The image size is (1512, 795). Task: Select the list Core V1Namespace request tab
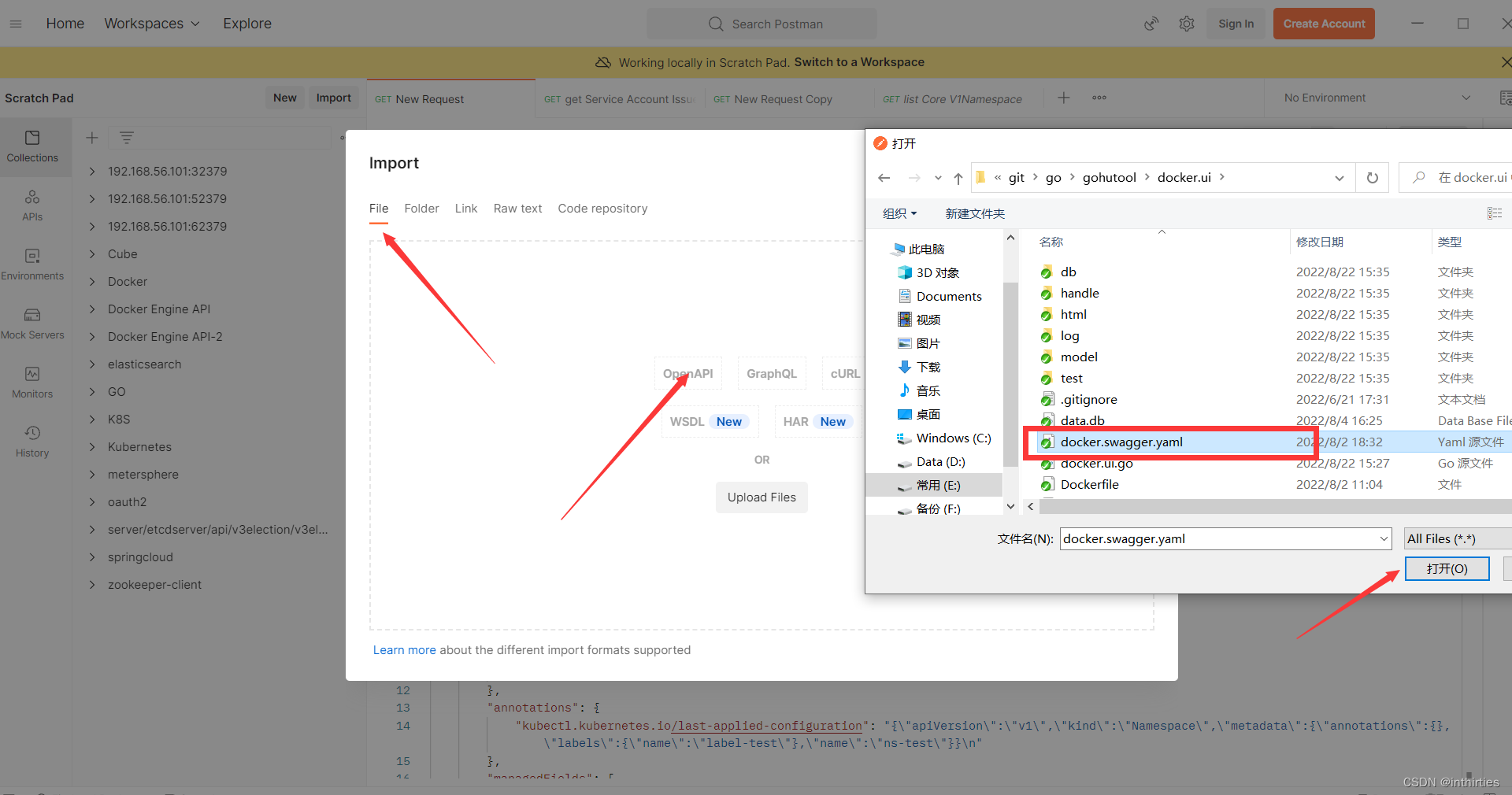pos(952,98)
